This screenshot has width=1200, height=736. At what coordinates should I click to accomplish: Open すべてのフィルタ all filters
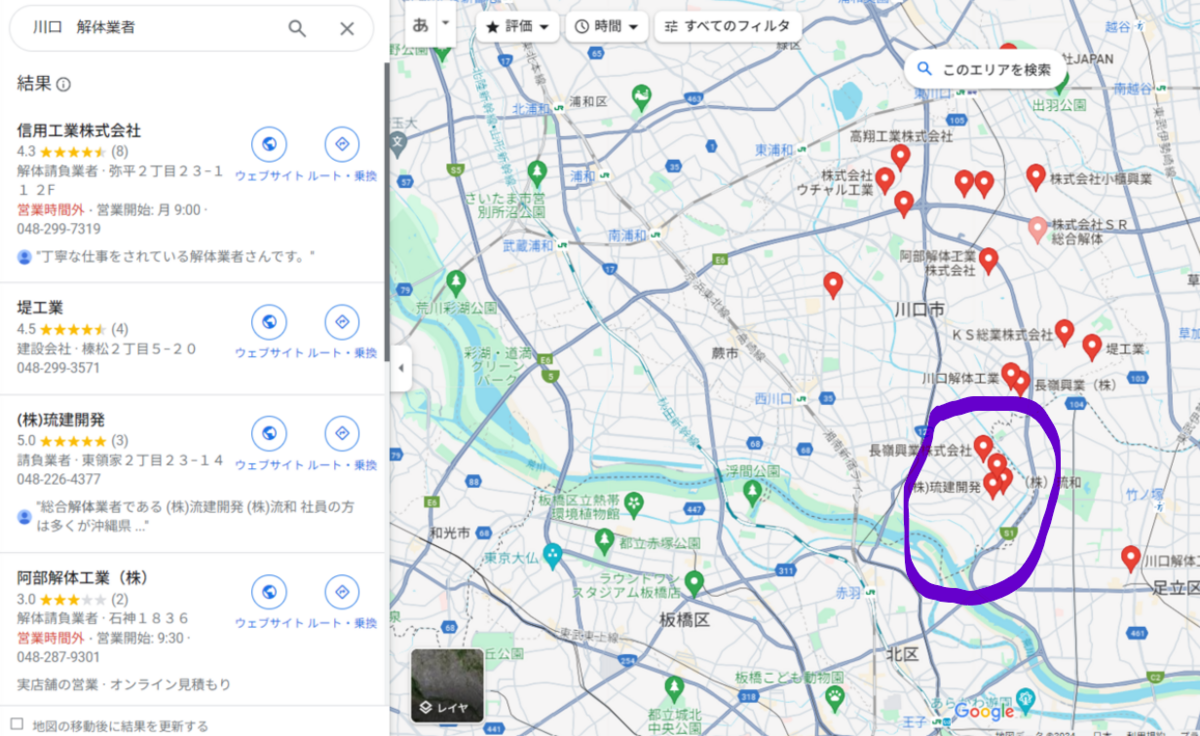727,27
